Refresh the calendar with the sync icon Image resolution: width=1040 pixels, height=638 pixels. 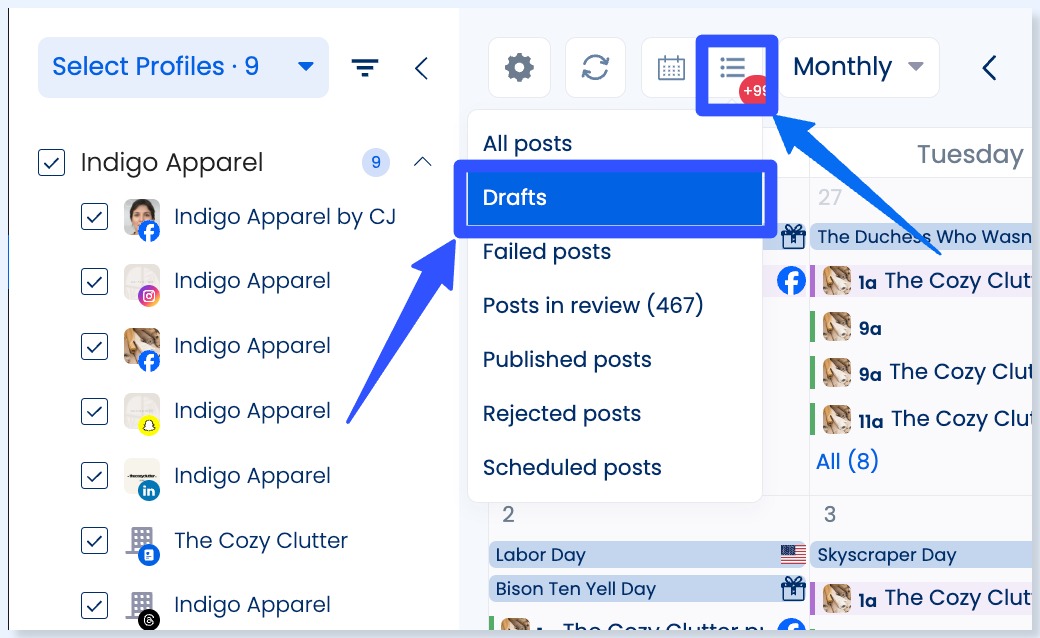(595, 67)
